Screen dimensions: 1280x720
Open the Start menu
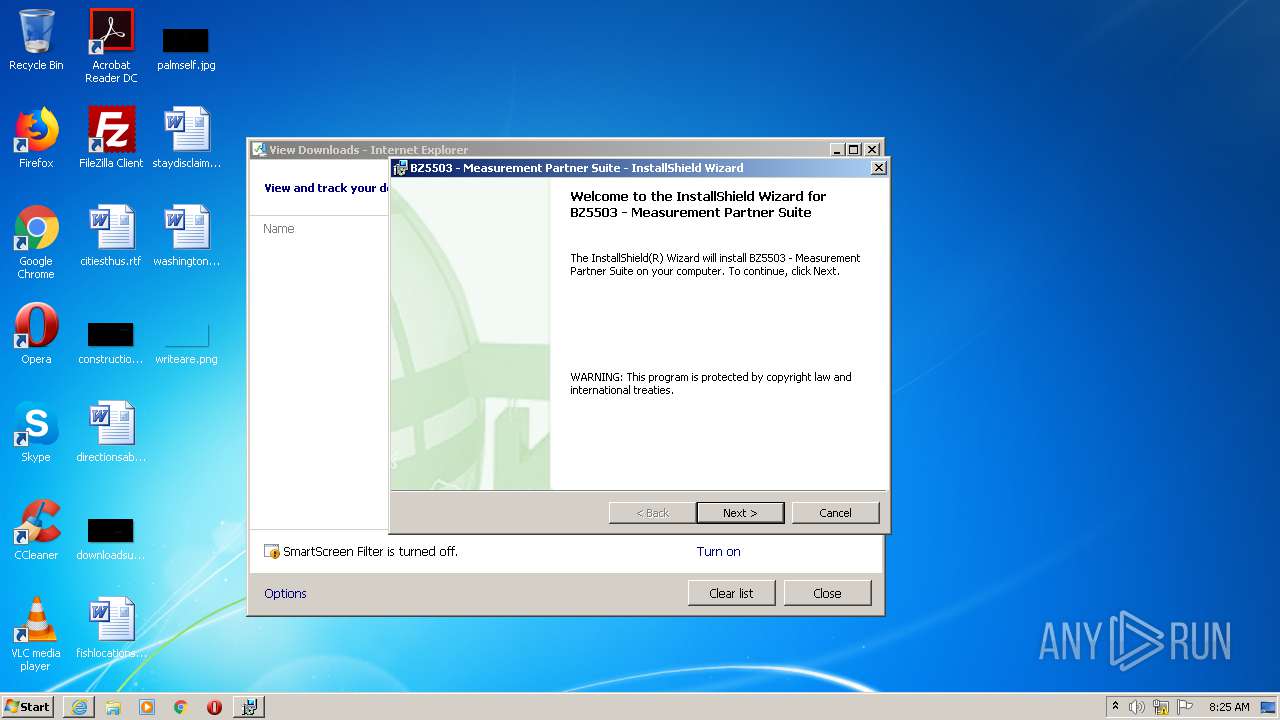point(28,707)
